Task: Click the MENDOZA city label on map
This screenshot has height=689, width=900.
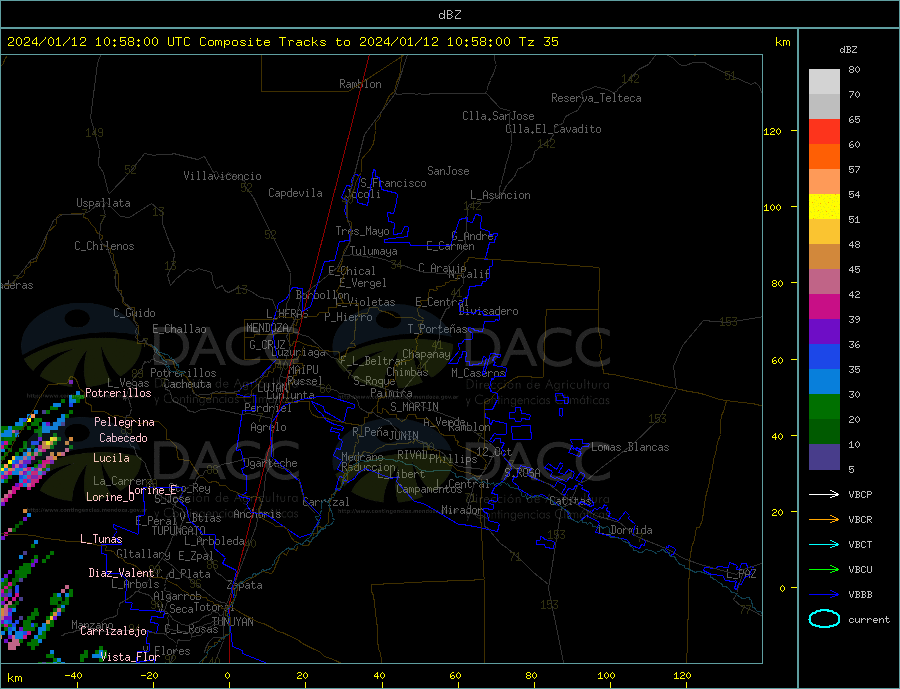Action: coord(267,328)
